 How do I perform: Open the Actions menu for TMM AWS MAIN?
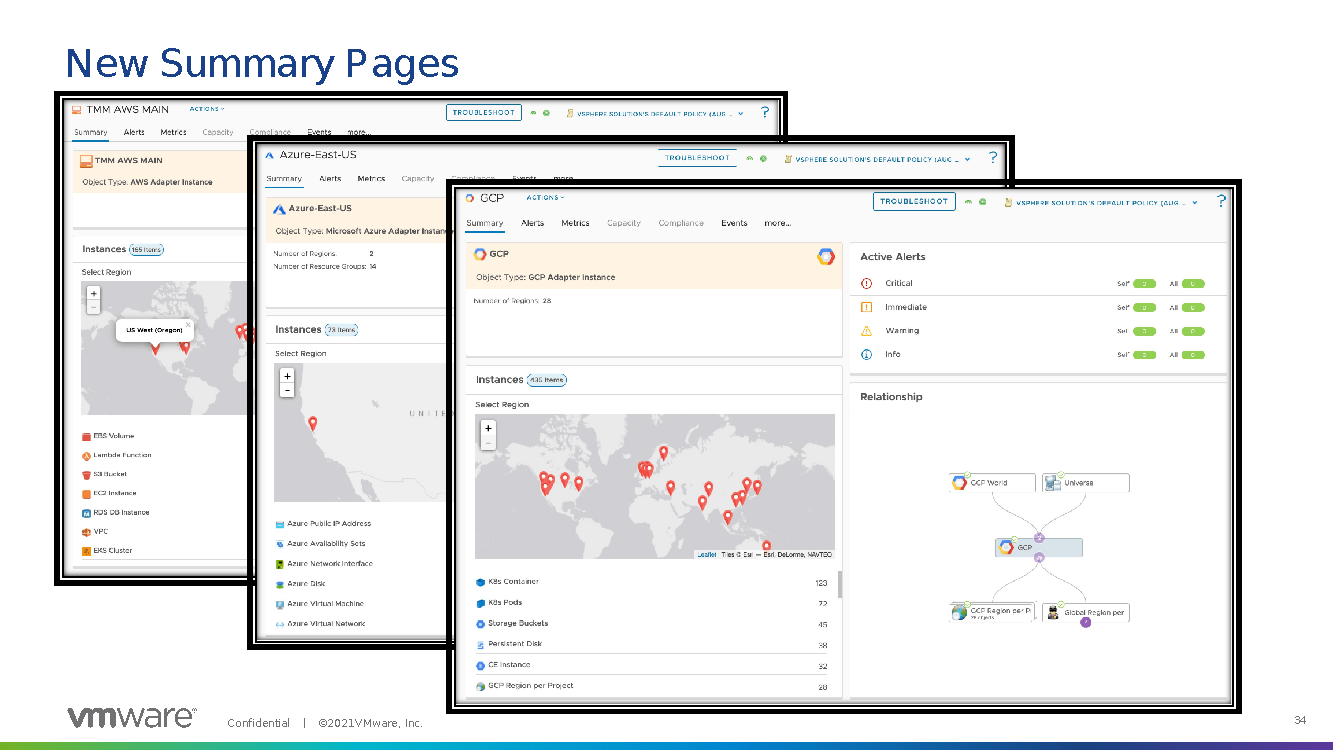click(x=207, y=109)
